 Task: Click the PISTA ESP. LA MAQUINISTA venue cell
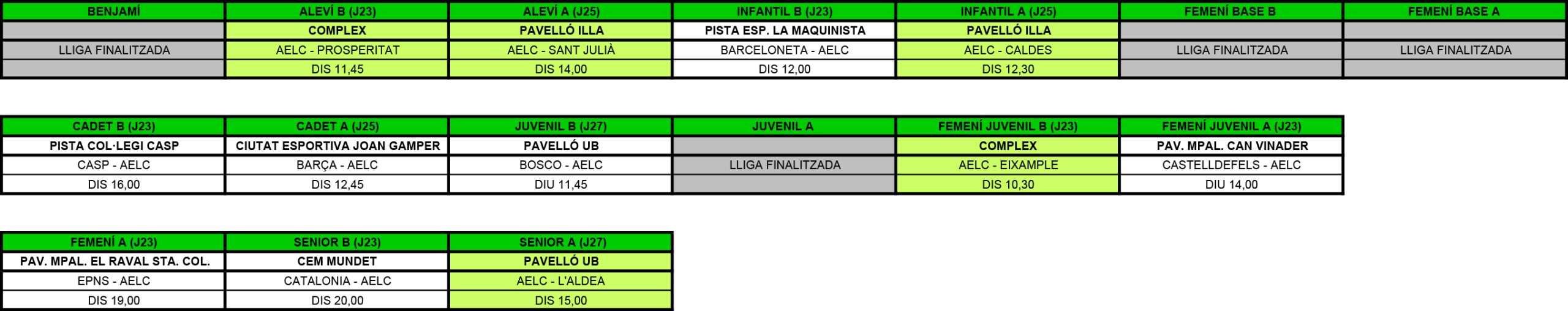785,31
